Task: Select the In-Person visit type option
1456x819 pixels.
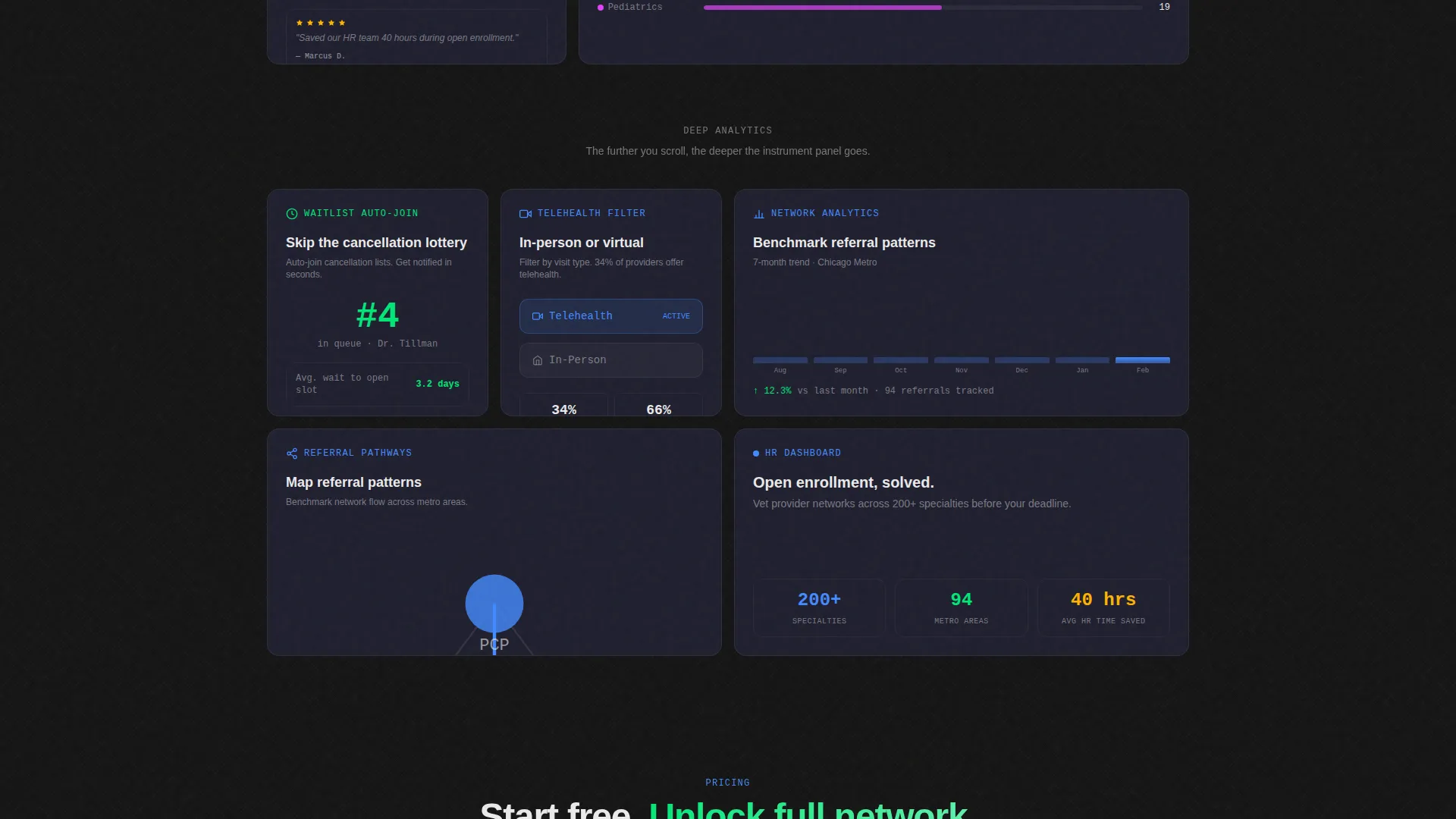Action: click(611, 360)
